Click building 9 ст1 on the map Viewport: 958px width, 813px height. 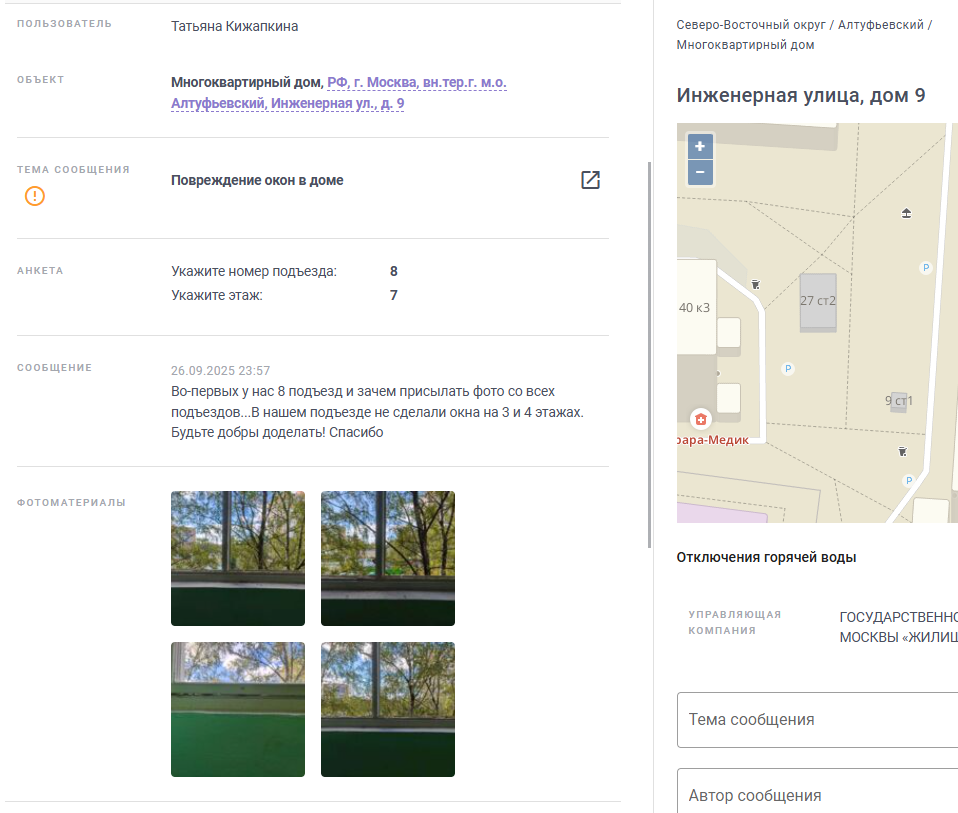899,401
